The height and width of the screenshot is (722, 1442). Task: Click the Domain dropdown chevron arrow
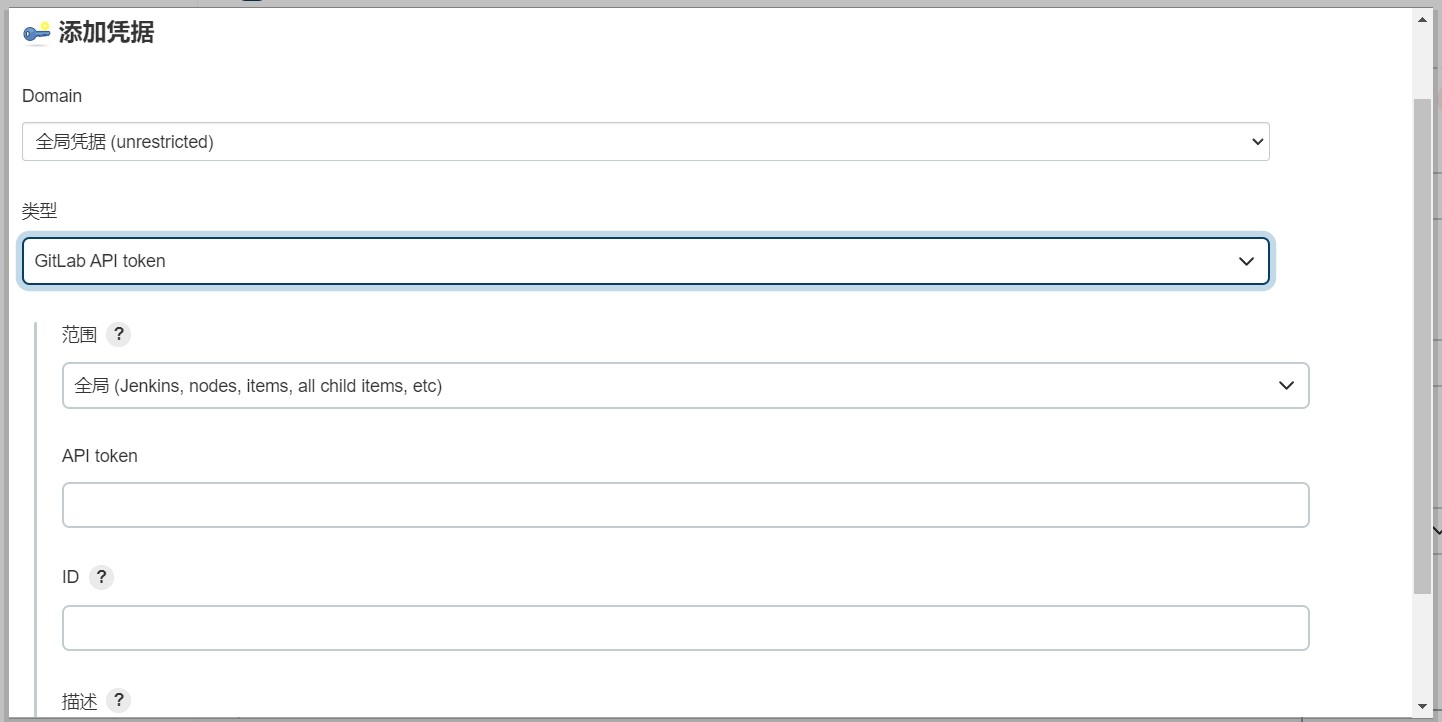coord(1257,141)
